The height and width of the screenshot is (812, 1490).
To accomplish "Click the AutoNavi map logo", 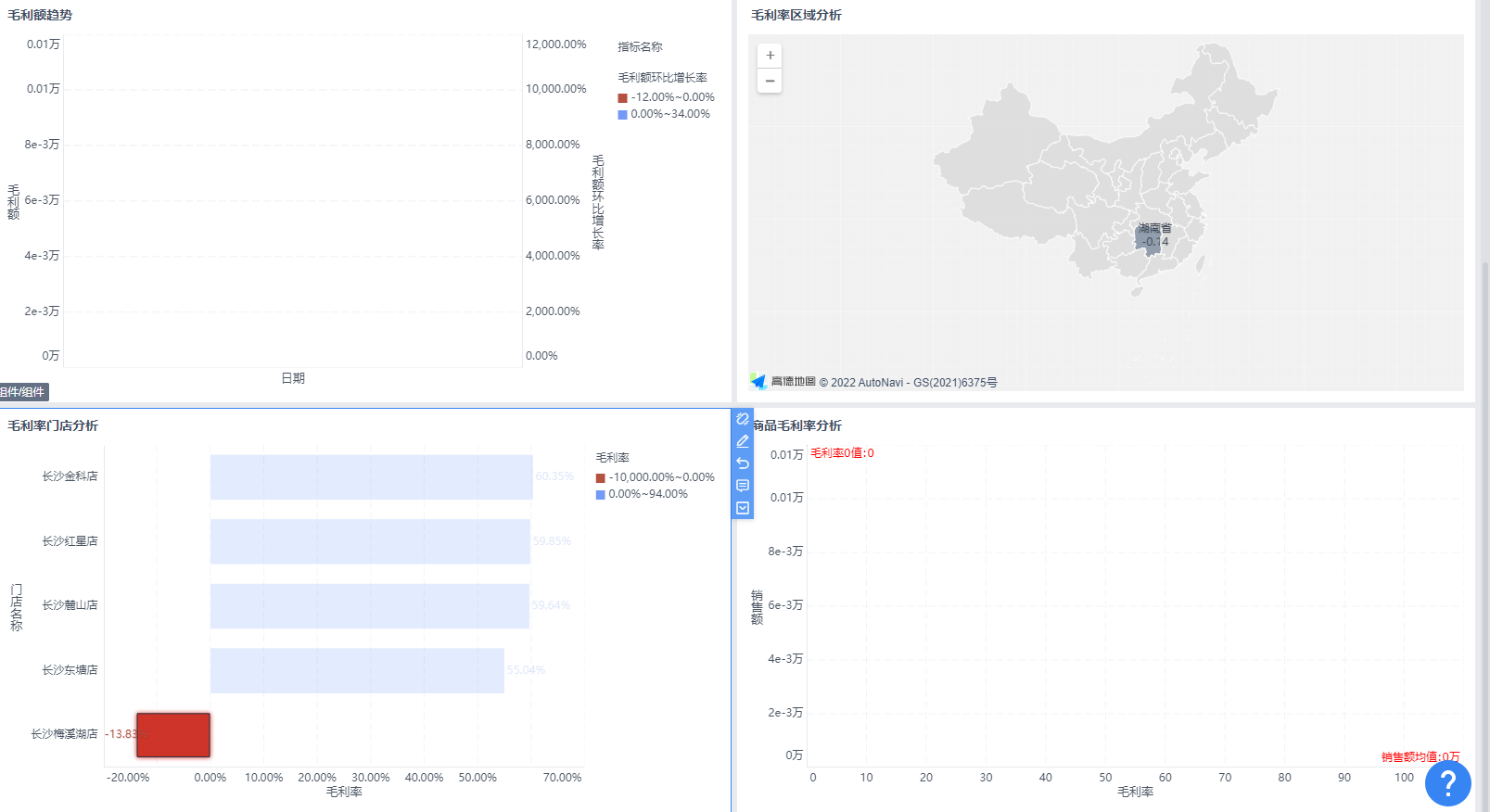I will tap(783, 382).
